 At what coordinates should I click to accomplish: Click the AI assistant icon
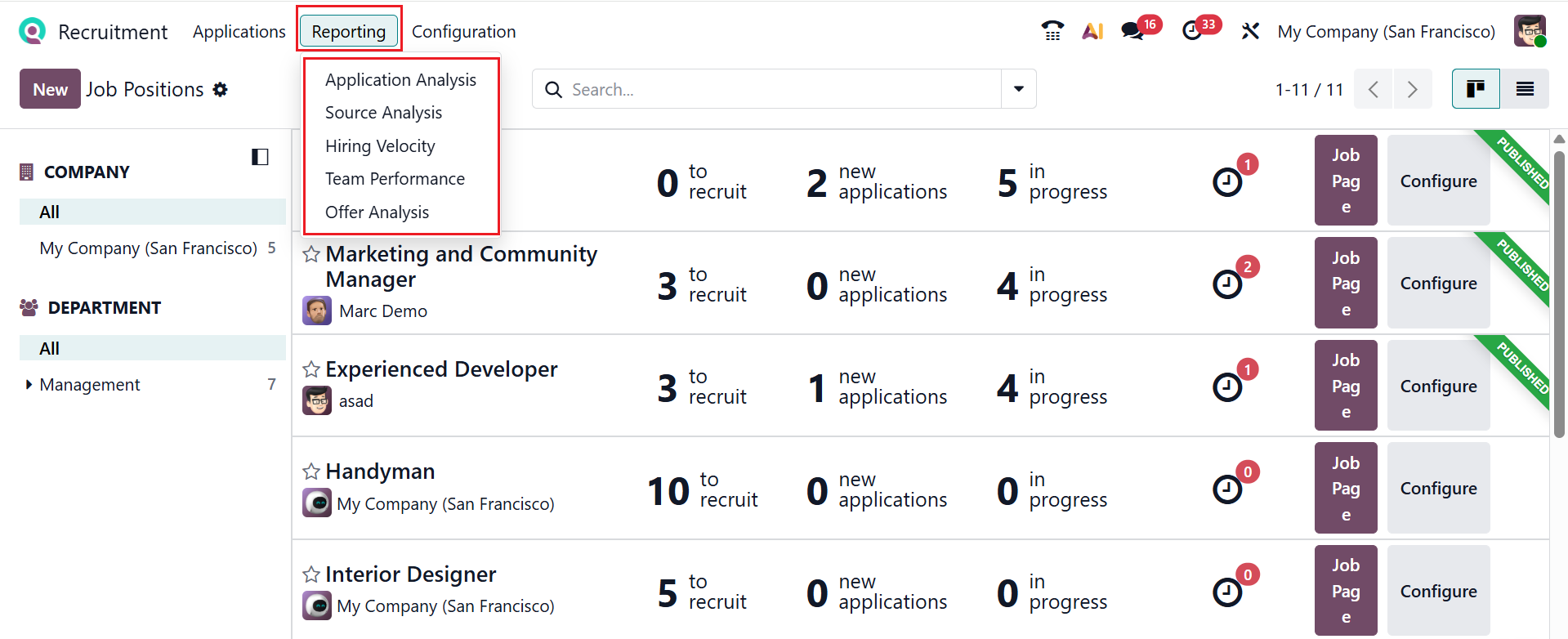coord(1092,31)
